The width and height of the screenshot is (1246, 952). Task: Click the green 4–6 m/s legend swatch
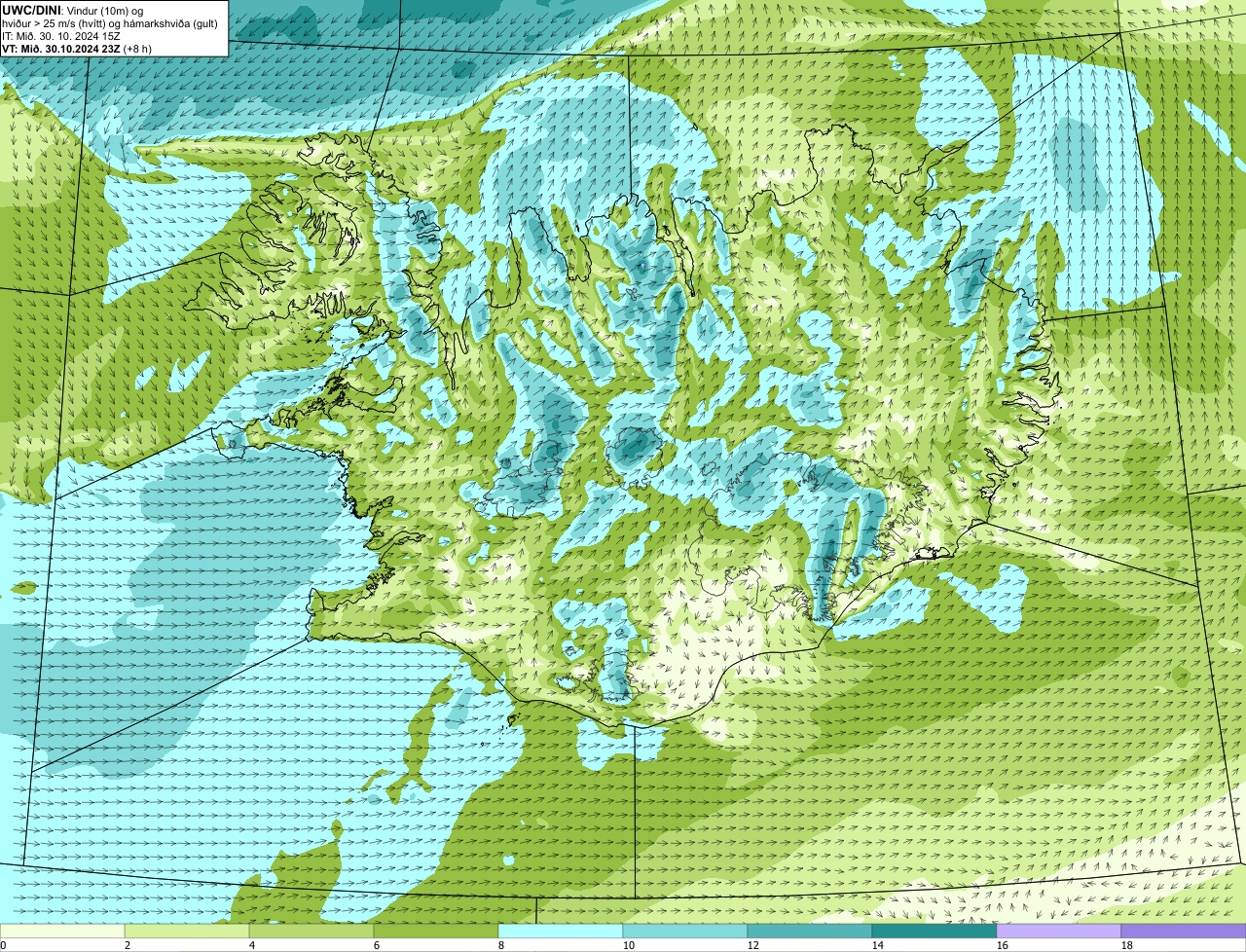coord(311,932)
